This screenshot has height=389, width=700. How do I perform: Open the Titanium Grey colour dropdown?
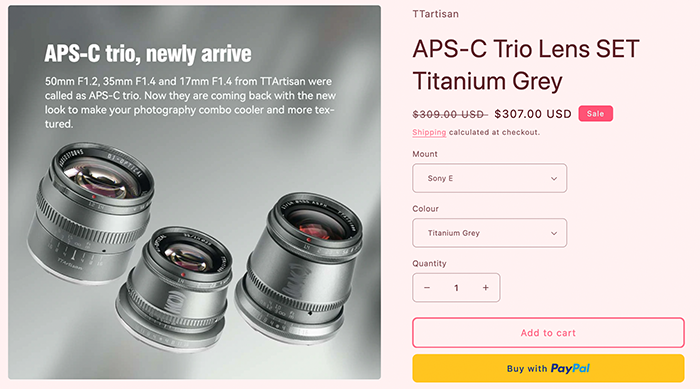click(490, 233)
